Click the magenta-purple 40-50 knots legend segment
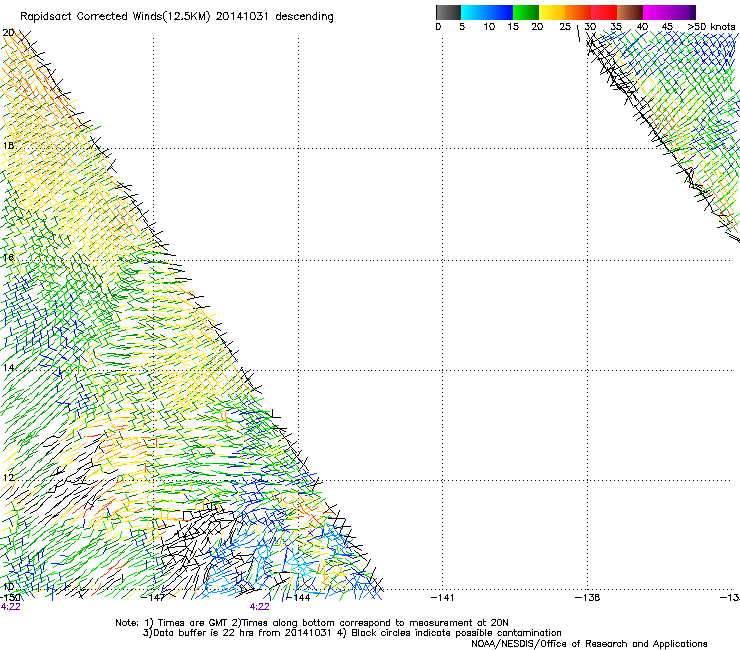 669,12
